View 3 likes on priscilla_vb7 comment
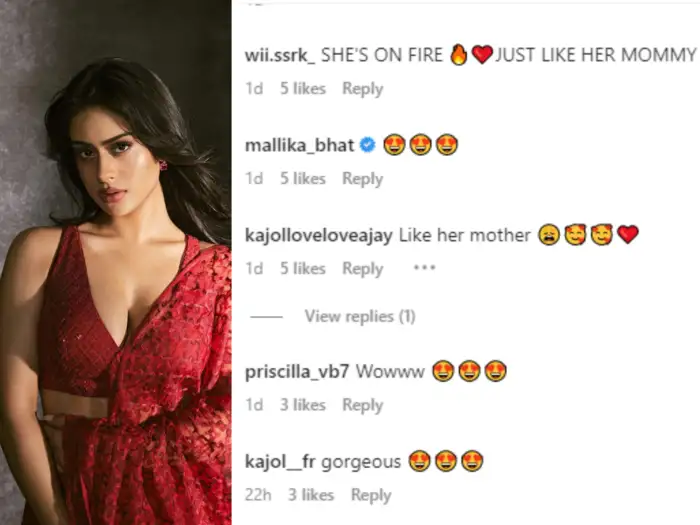The width and height of the screenshot is (700, 525). 302,405
